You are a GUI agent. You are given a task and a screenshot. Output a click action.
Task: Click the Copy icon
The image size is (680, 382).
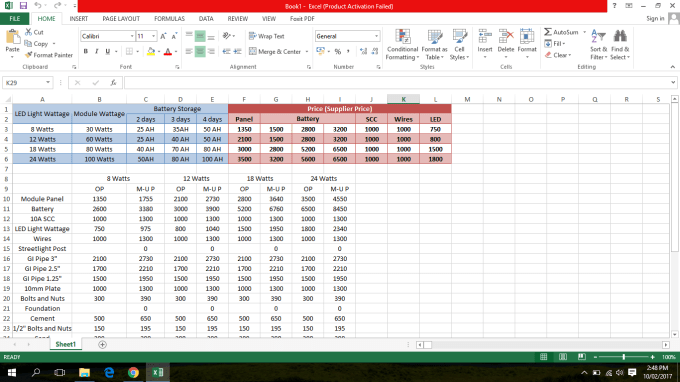coord(28,43)
